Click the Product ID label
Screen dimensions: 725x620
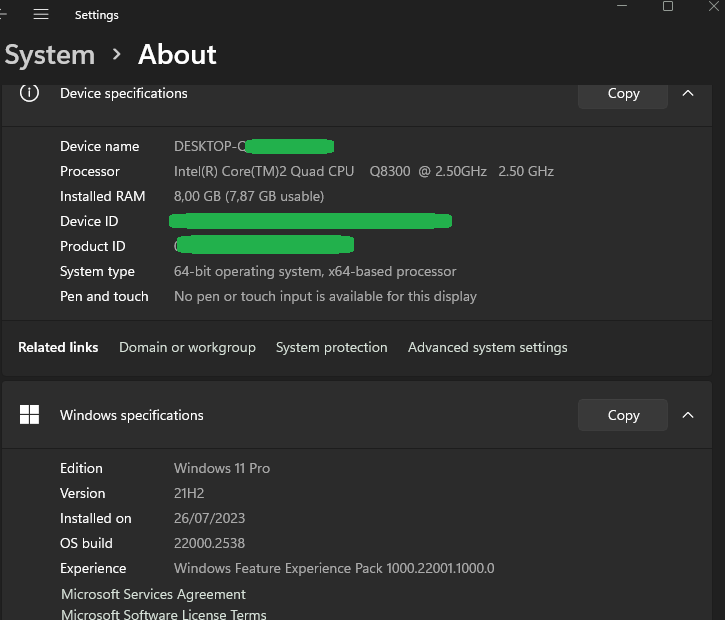coord(92,246)
